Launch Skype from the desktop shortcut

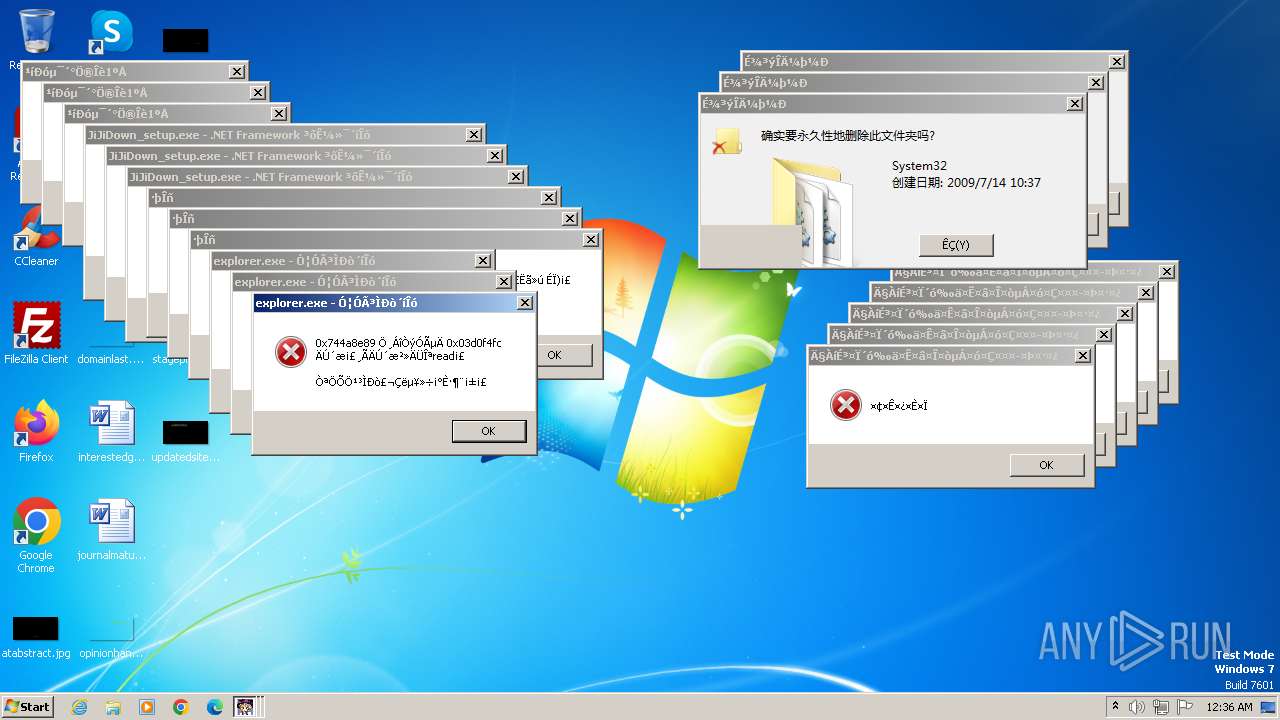tap(111, 32)
